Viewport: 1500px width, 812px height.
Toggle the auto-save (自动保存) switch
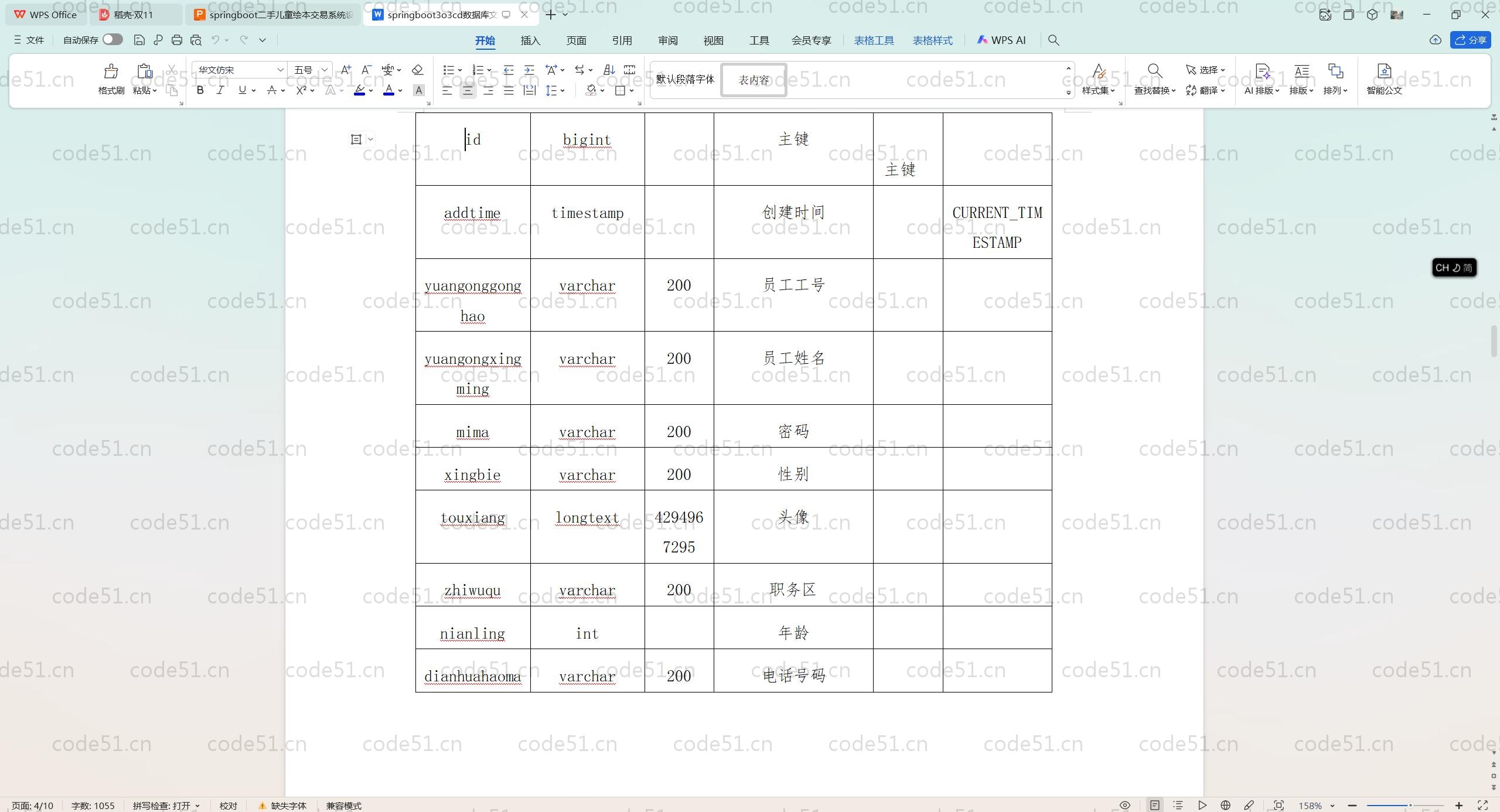tap(112, 39)
